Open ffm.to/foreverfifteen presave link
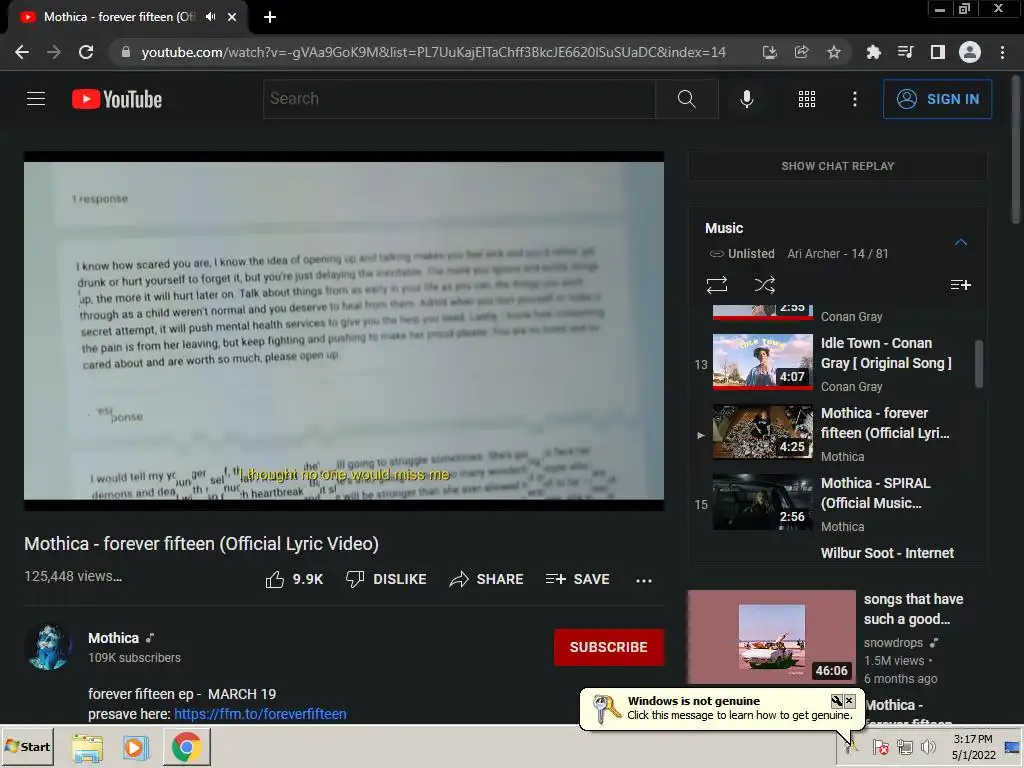1024x768 pixels. 260,714
